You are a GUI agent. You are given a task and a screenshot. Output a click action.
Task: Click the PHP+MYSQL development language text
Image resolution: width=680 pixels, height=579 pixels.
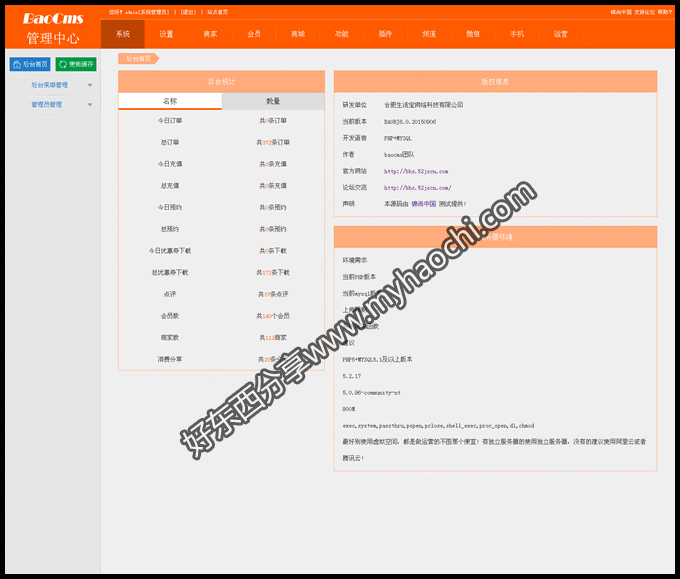[x=398, y=138]
